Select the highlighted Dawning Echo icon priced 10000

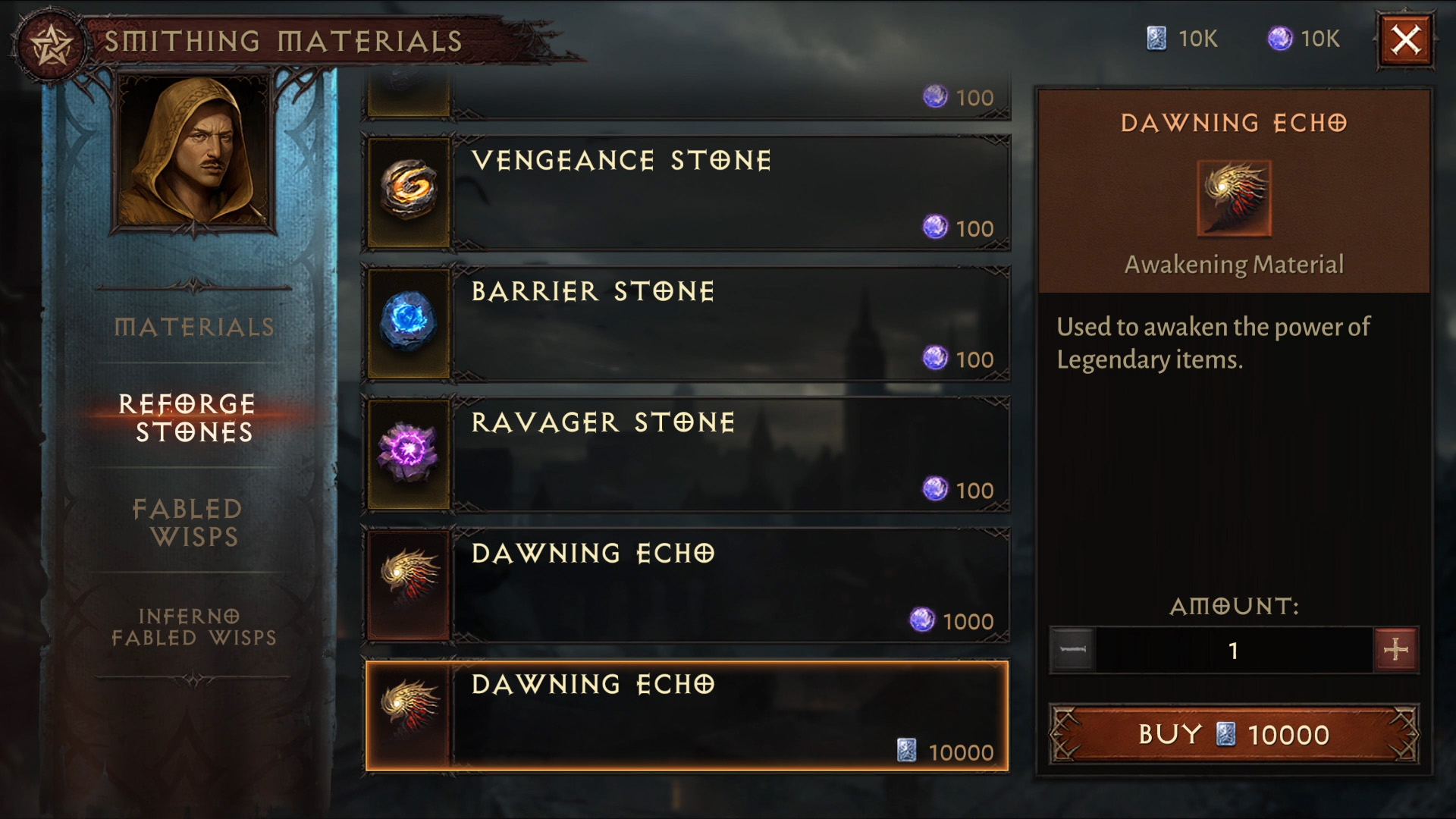[409, 717]
